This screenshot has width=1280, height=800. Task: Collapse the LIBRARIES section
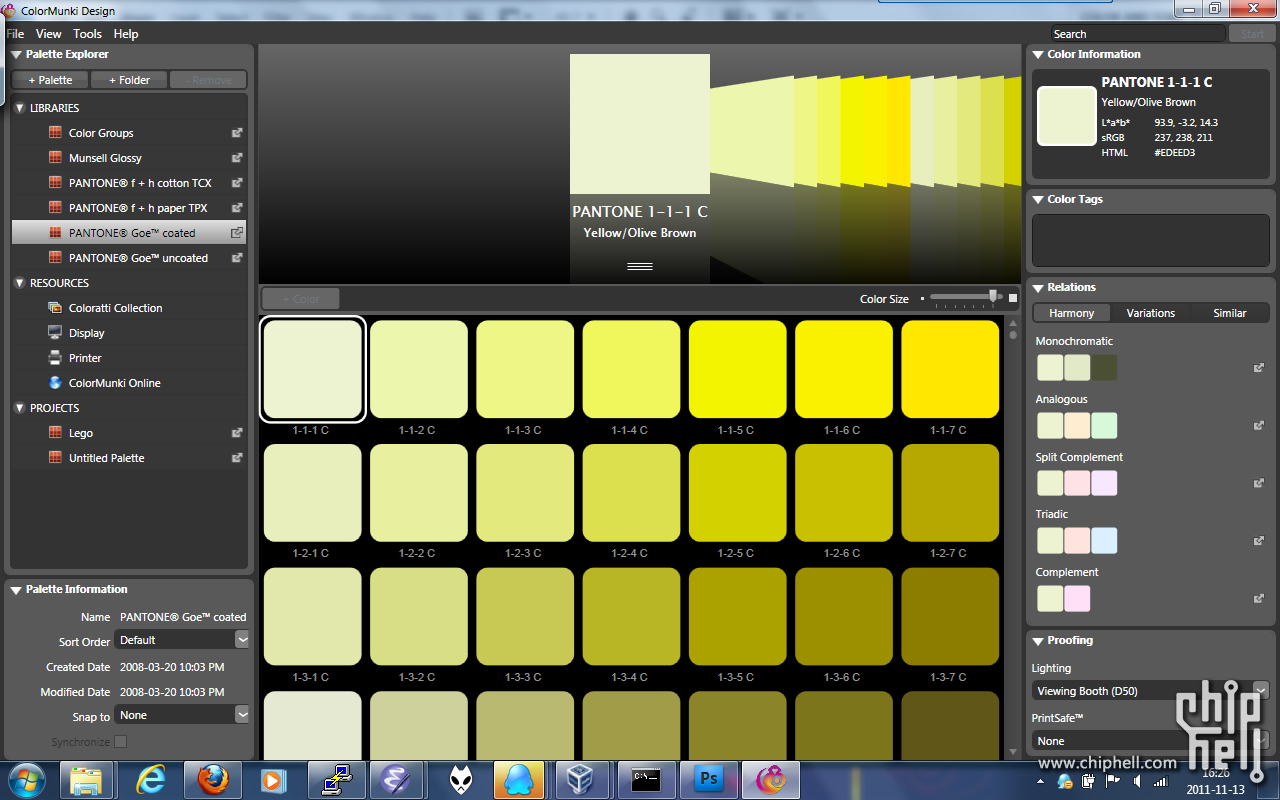[20, 108]
